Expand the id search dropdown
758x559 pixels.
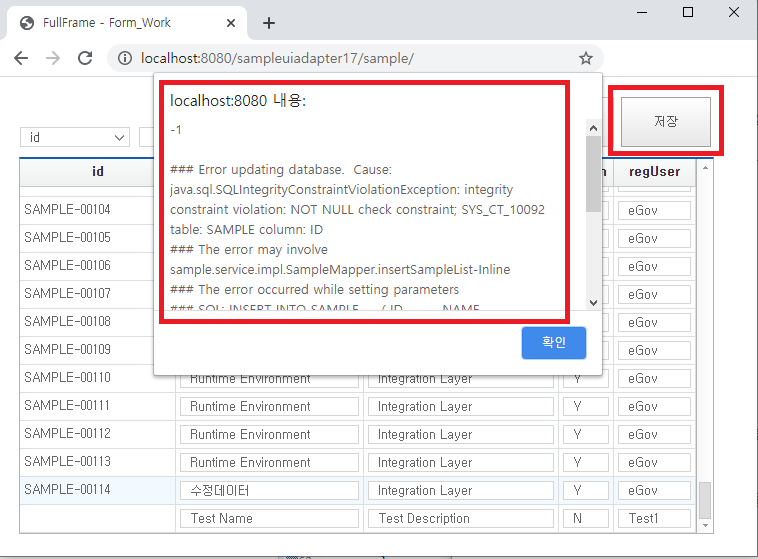pos(120,137)
